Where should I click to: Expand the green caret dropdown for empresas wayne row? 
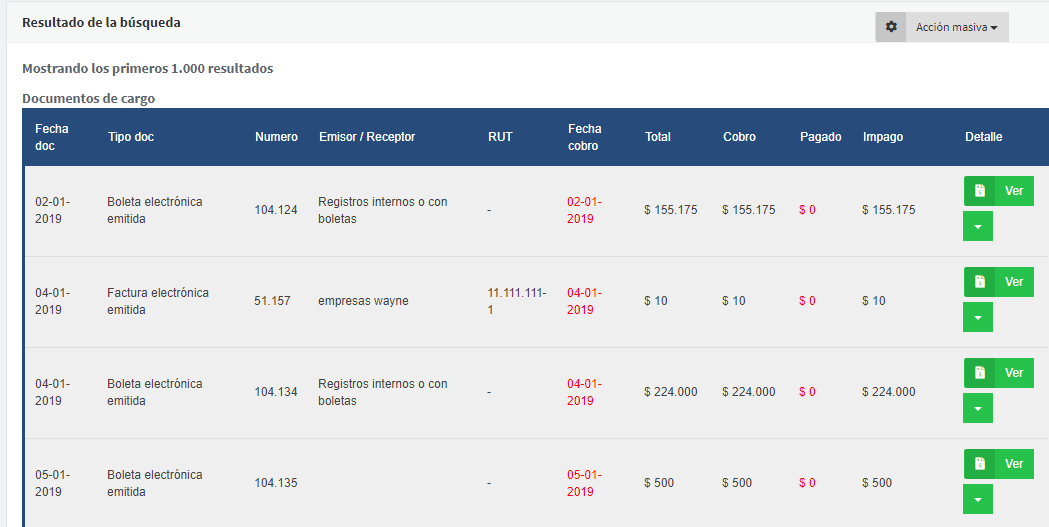(978, 318)
